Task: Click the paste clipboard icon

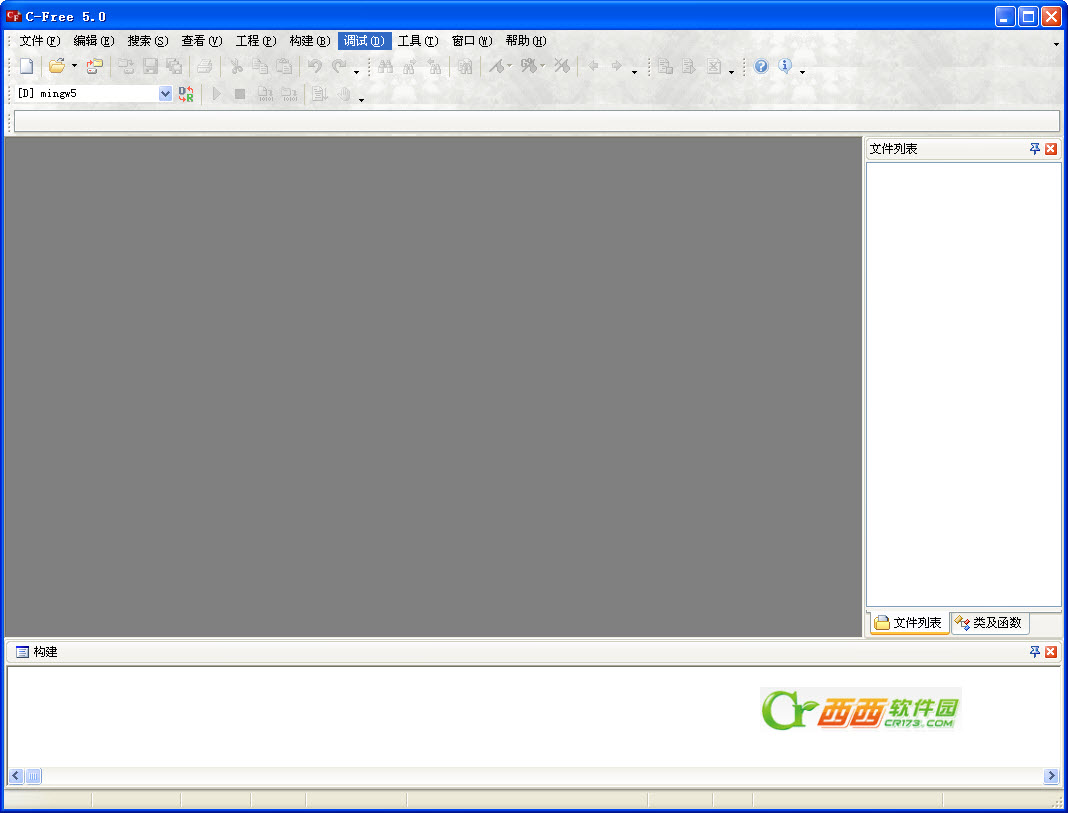Action: tap(284, 66)
